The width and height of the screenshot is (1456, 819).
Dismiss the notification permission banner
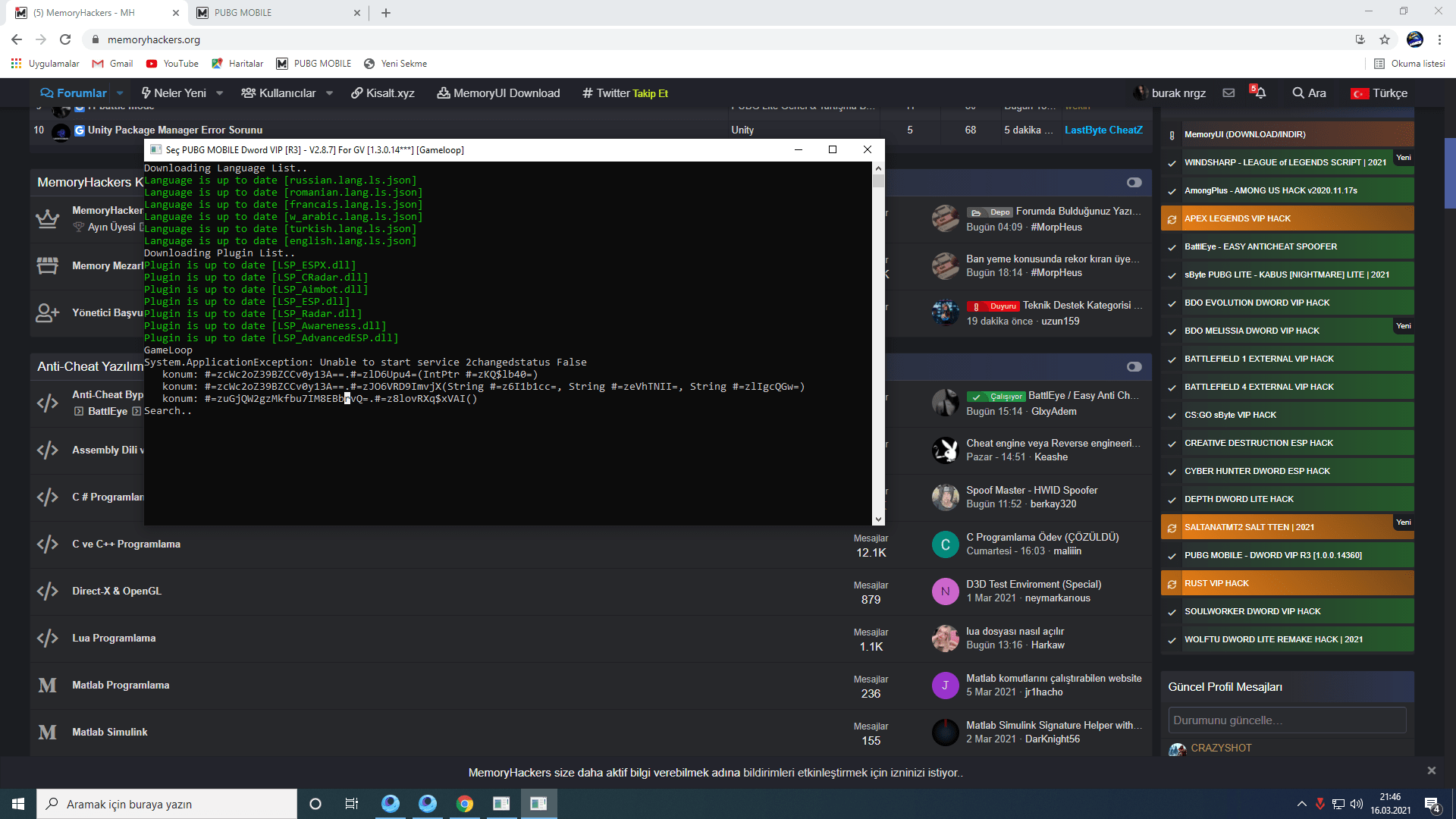[x=1431, y=770]
